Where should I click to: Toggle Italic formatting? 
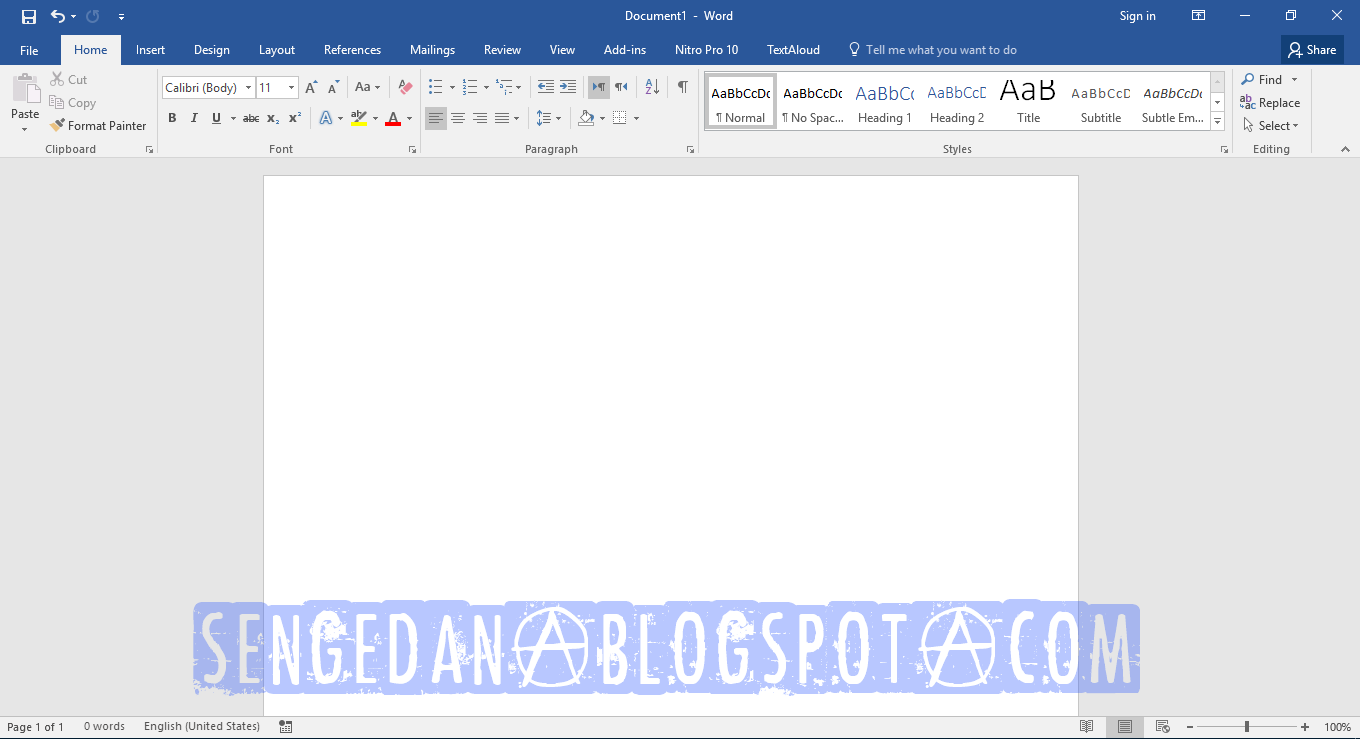tap(194, 118)
